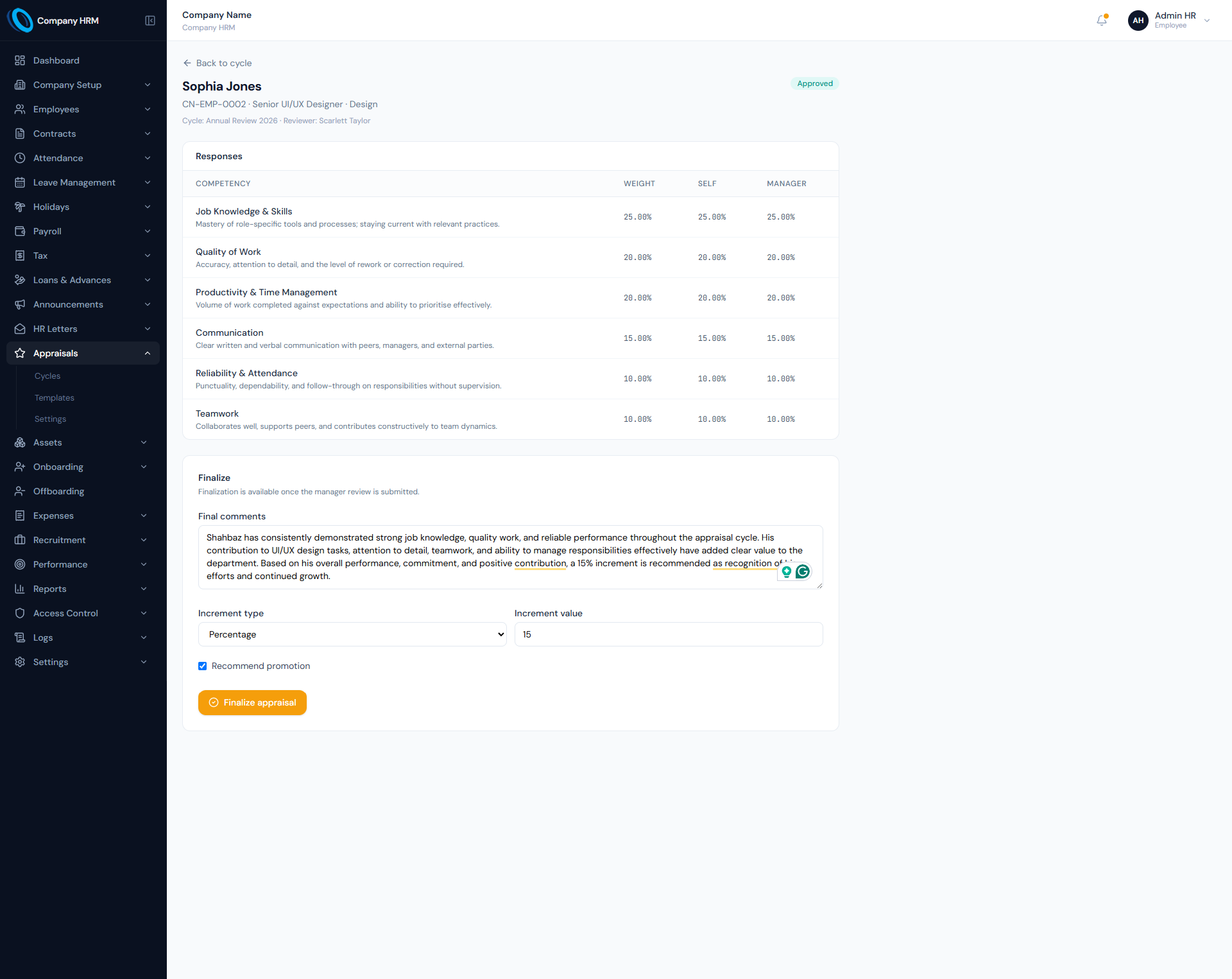Open the Cycles submenu item
The width and height of the screenshot is (1232, 979).
click(x=47, y=376)
